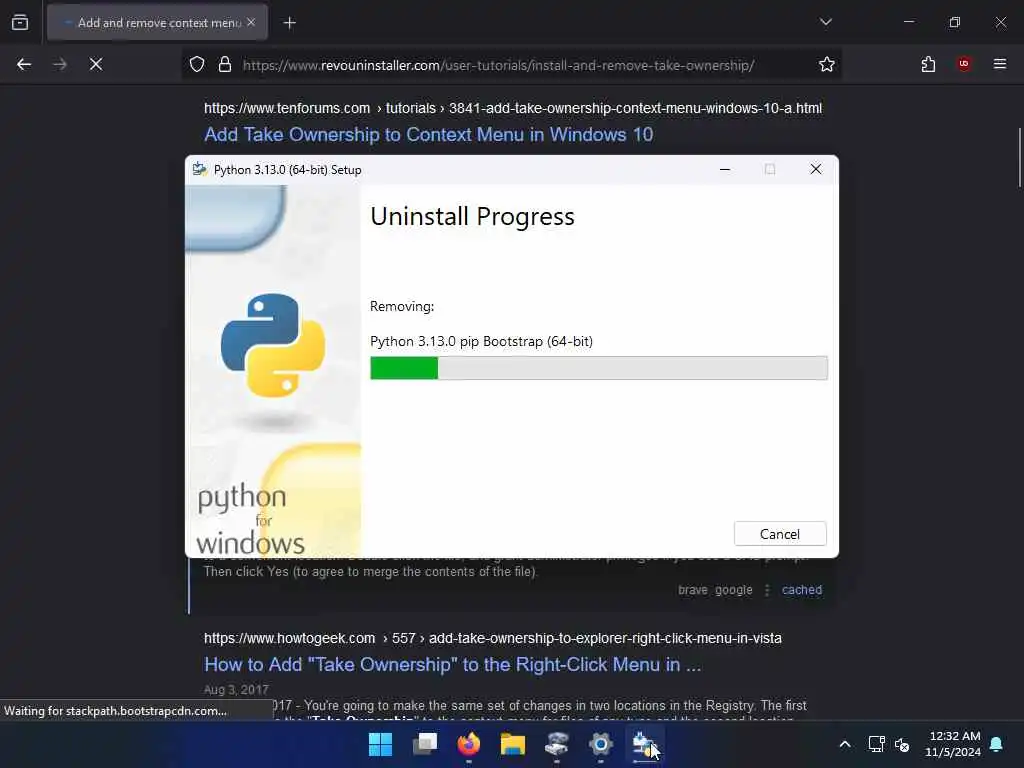Open a new Firefox tab
Image resolution: width=1024 pixels, height=768 pixels.
click(289, 23)
